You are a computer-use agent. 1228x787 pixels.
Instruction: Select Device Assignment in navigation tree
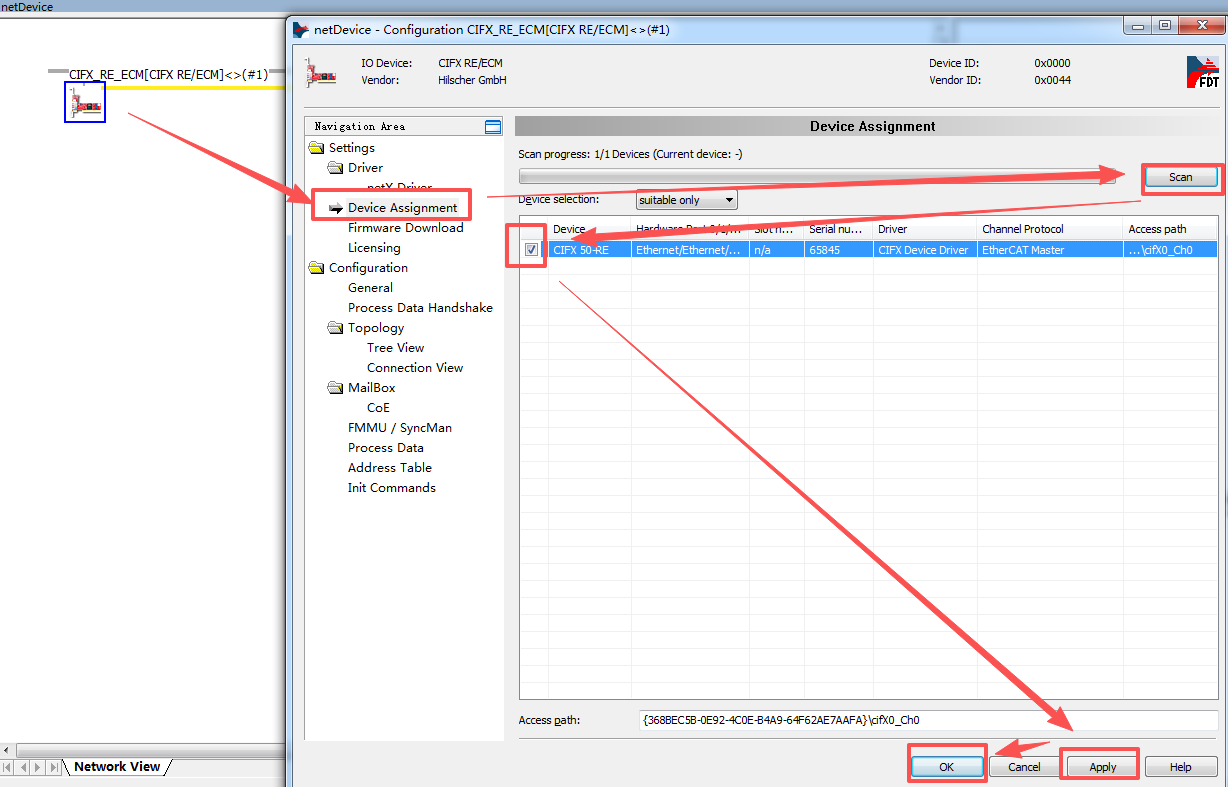point(402,208)
